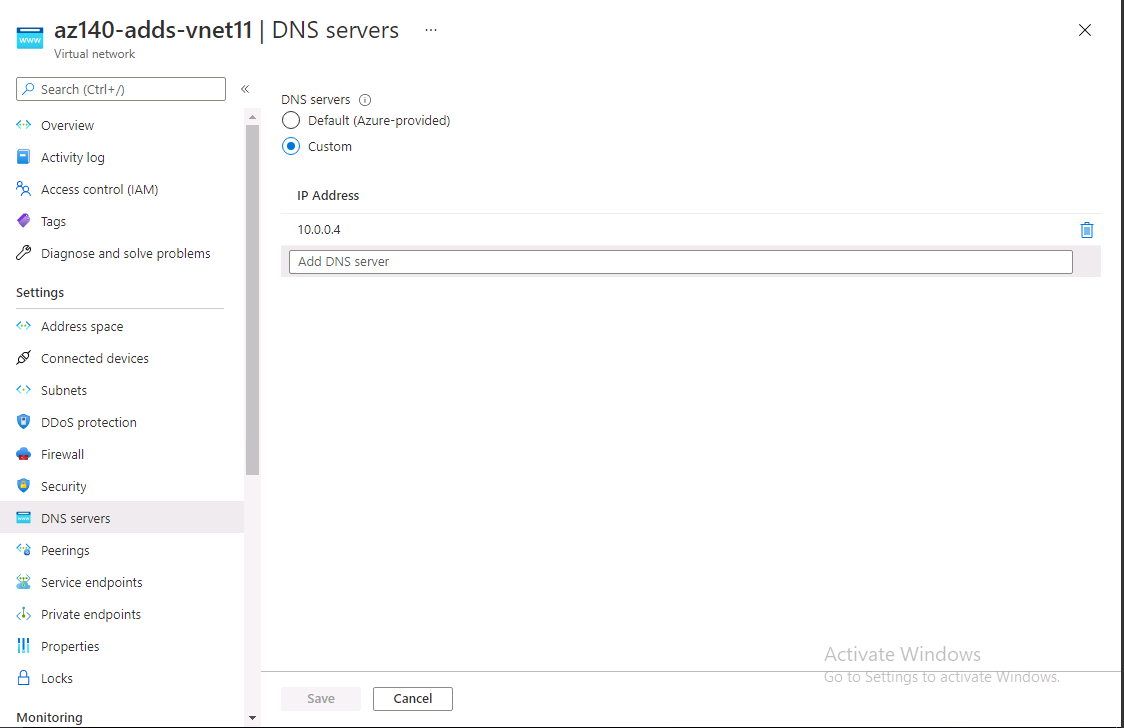Click the DNS servers info tooltip icon
Image resolution: width=1124 pixels, height=728 pixels.
point(365,99)
